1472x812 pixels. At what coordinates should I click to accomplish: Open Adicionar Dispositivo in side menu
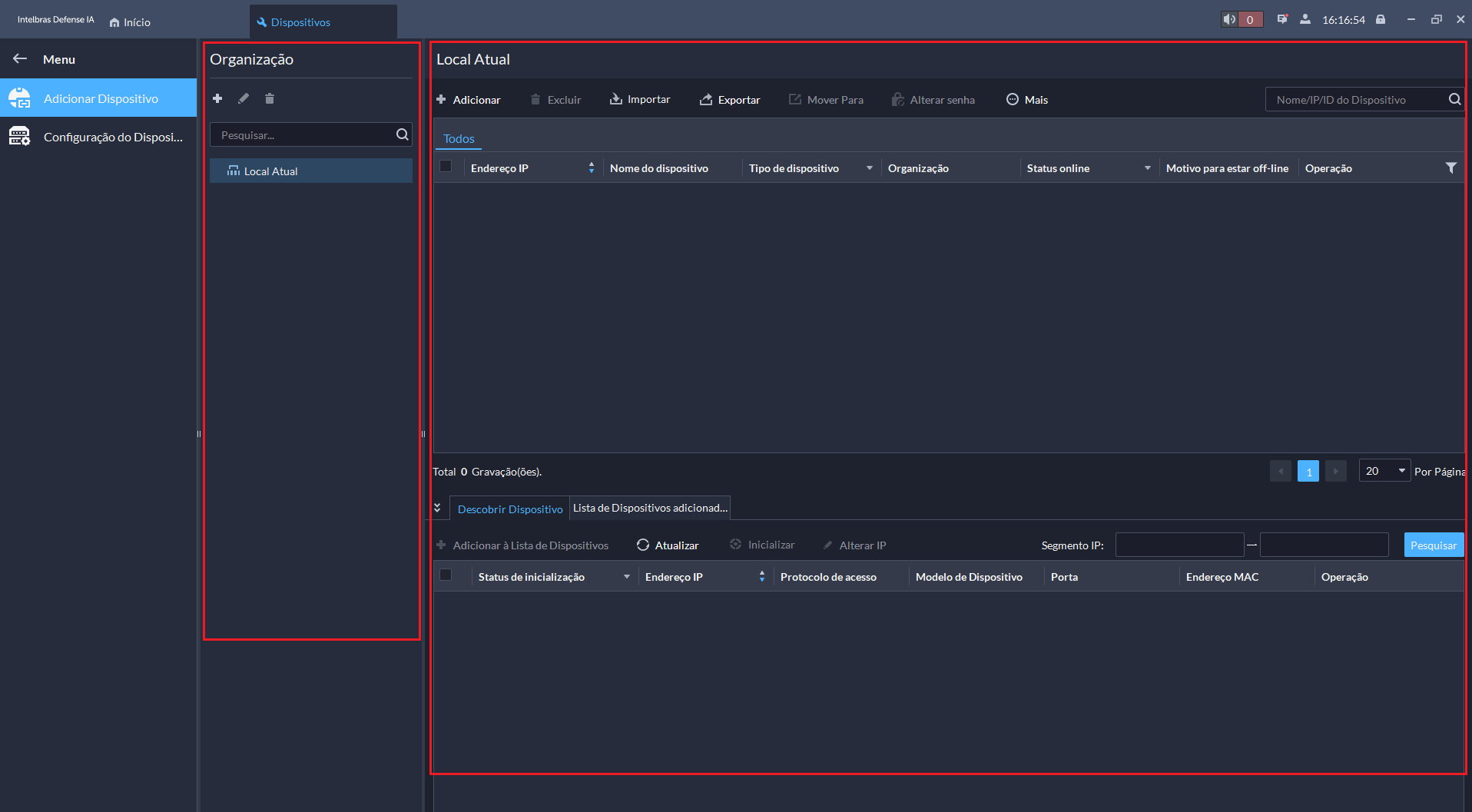98,98
